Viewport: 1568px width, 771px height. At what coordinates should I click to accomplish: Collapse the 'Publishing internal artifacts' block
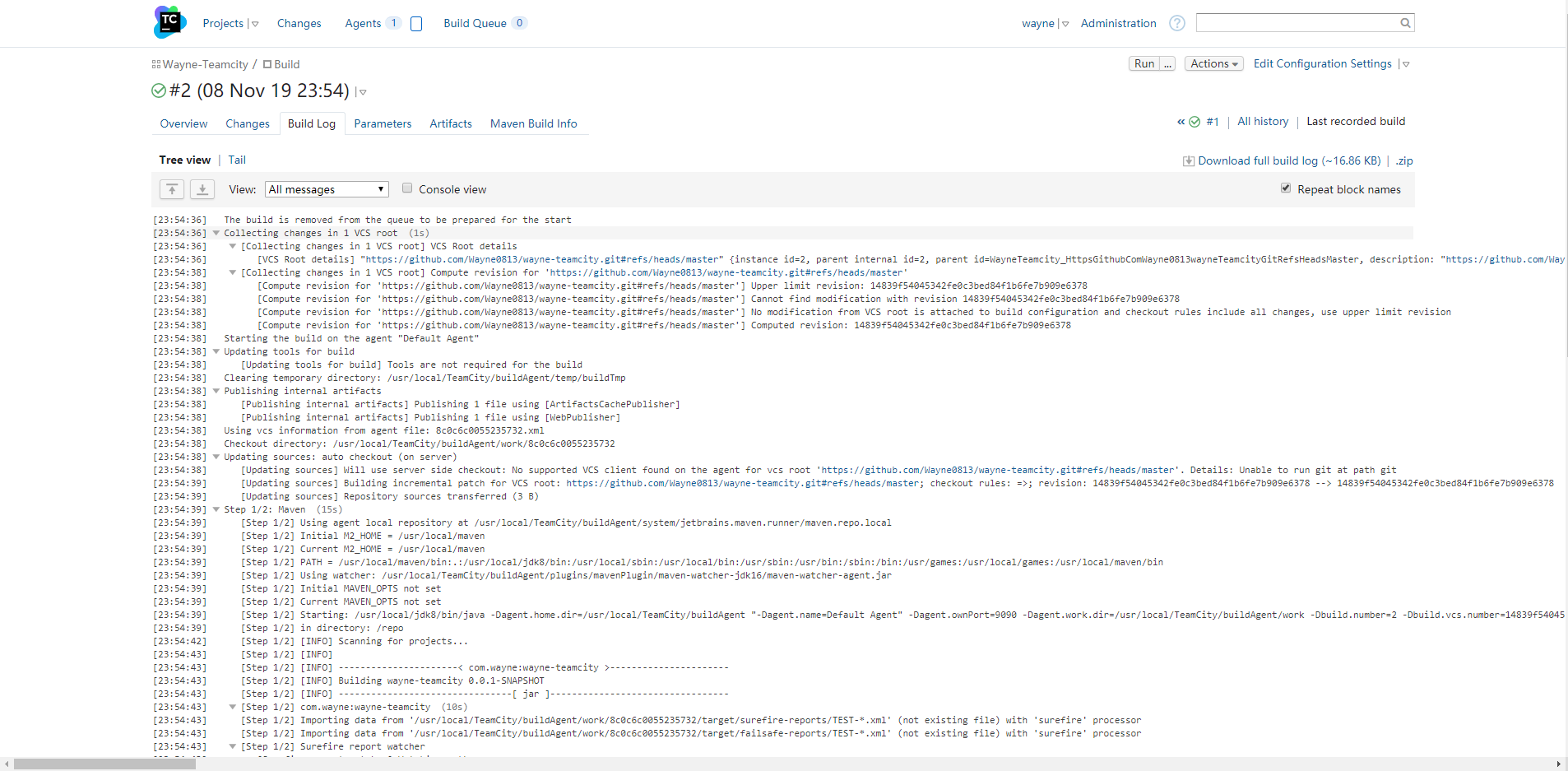(216, 391)
